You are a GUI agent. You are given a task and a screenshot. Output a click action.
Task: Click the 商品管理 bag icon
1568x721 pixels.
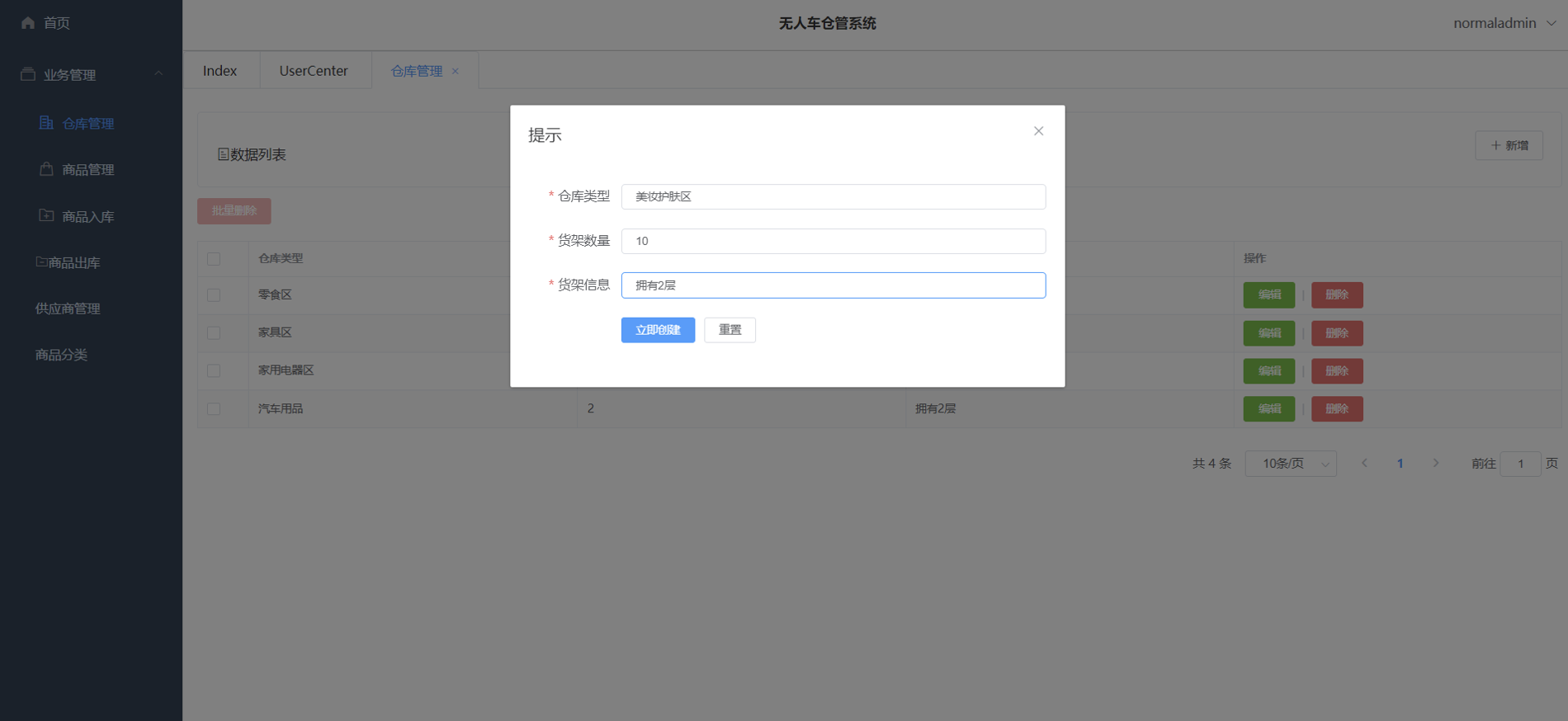pos(46,169)
